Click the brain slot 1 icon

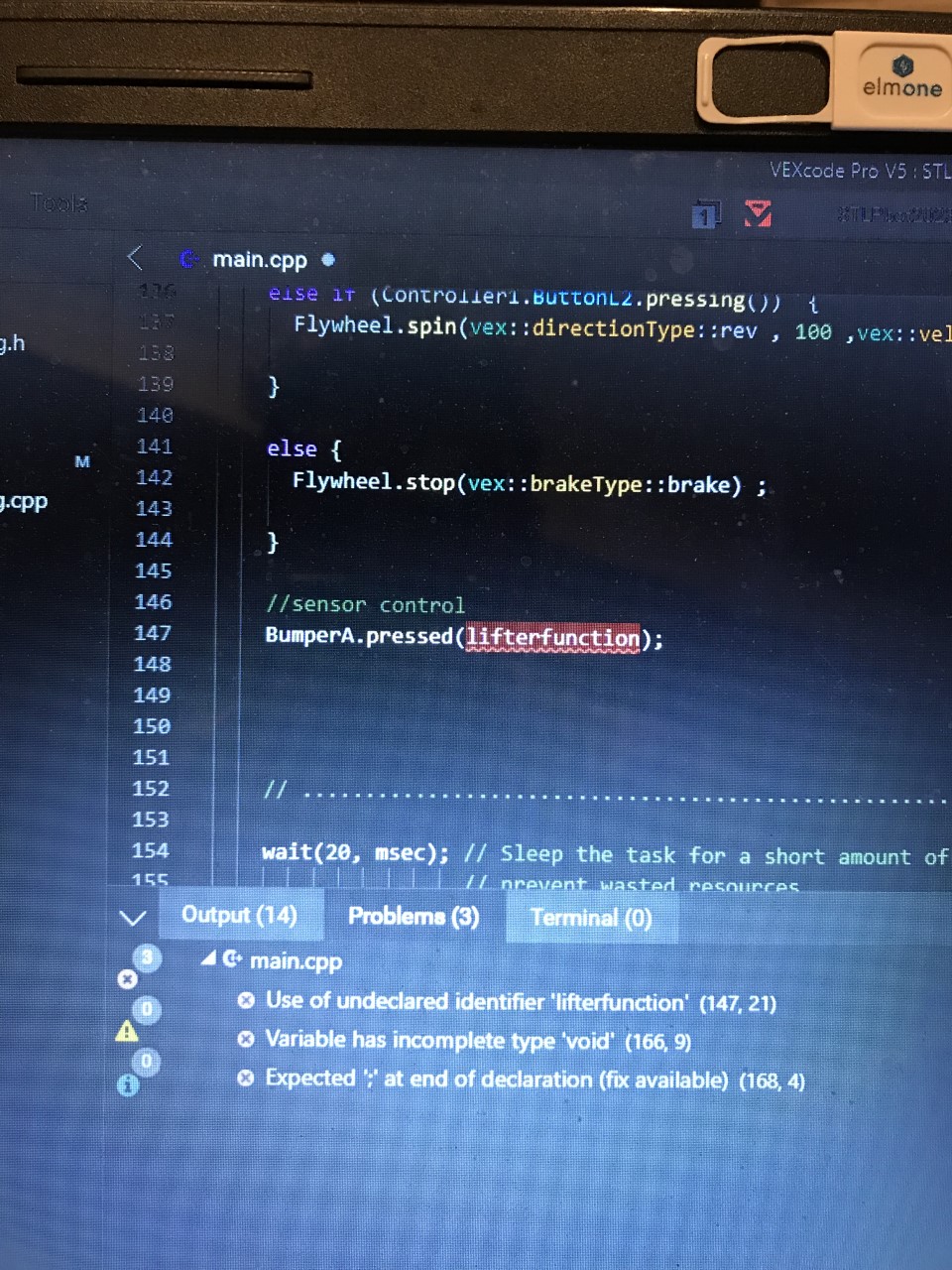tap(705, 214)
